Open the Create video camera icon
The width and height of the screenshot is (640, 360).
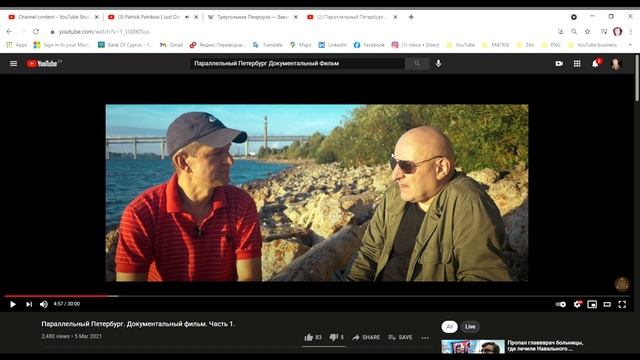click(x=559, y=63)
